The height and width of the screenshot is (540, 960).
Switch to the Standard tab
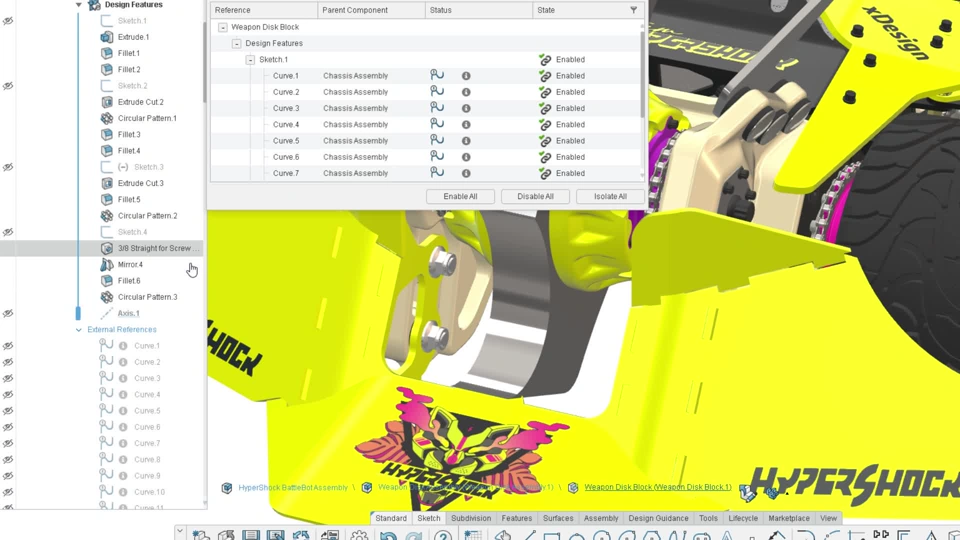391,518
